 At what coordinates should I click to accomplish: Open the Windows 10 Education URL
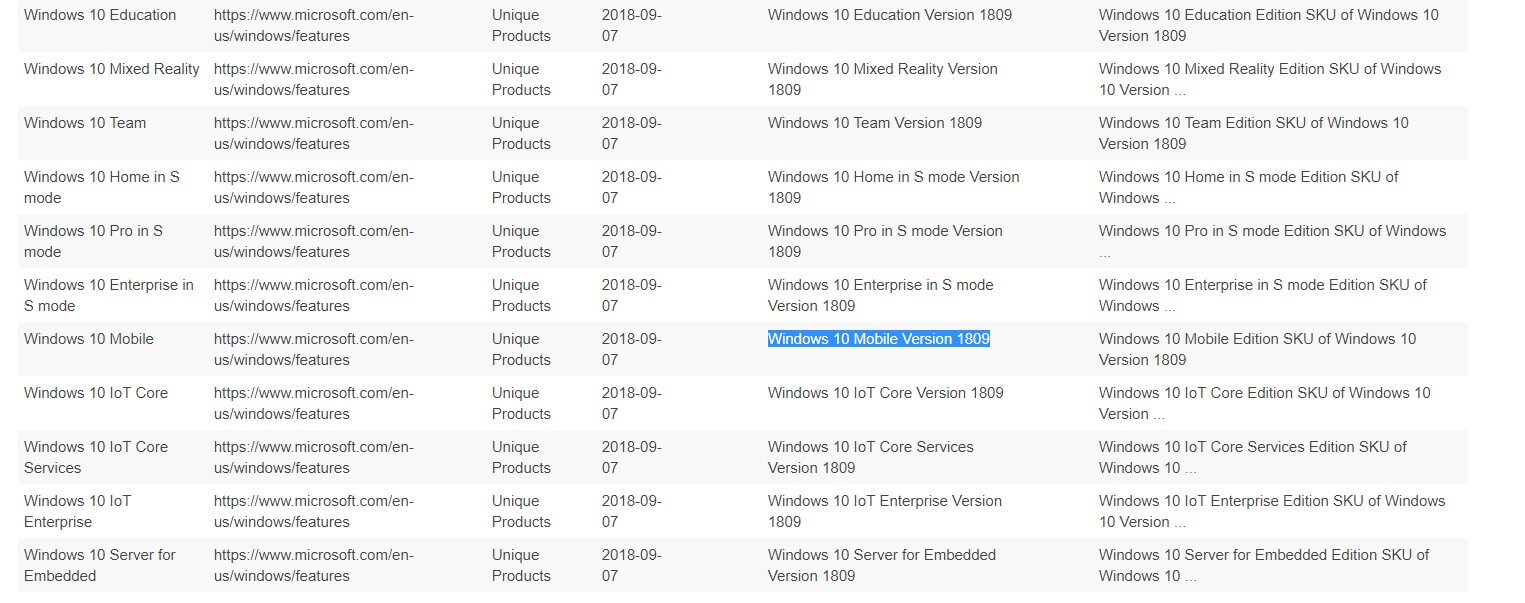pos(313,25)
